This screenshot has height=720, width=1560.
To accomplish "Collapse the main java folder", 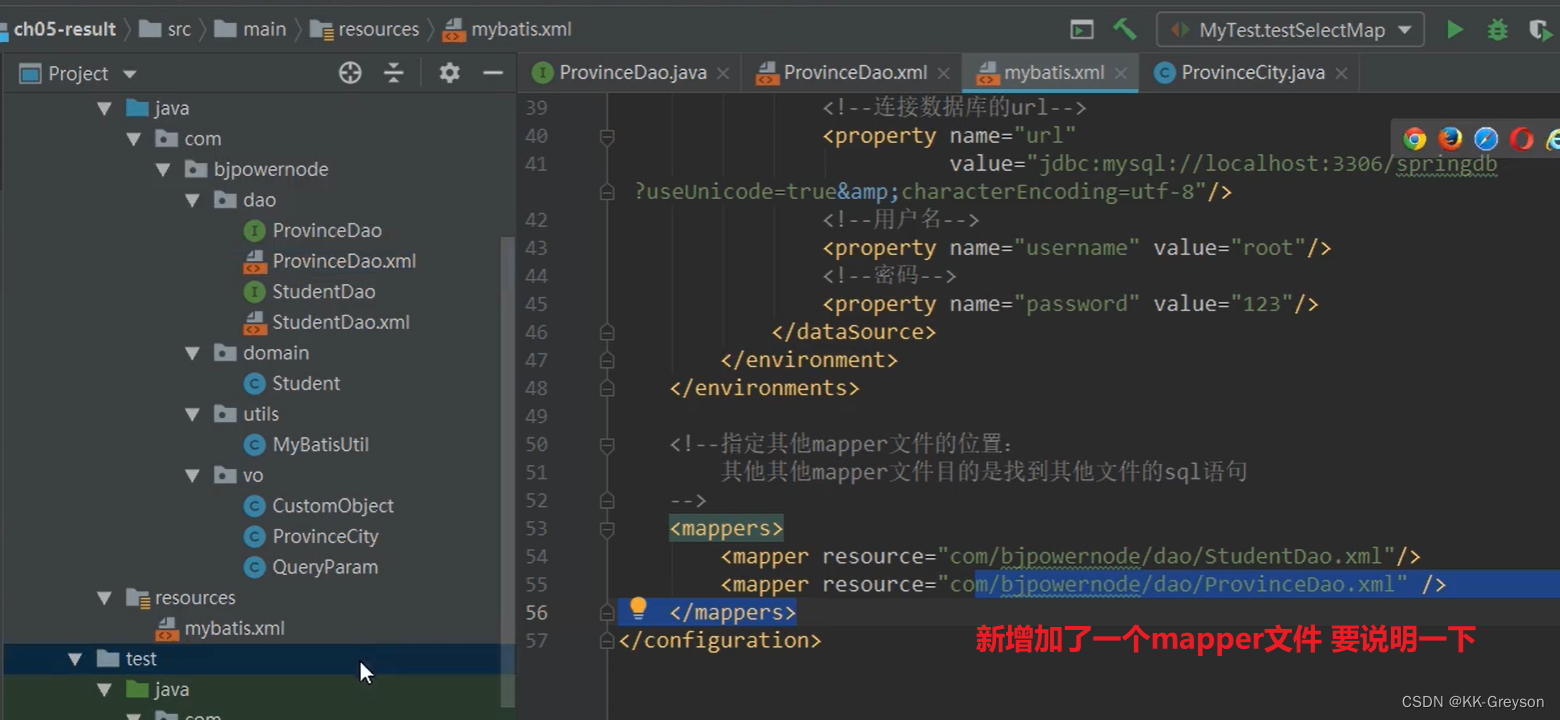I will 104,108.
